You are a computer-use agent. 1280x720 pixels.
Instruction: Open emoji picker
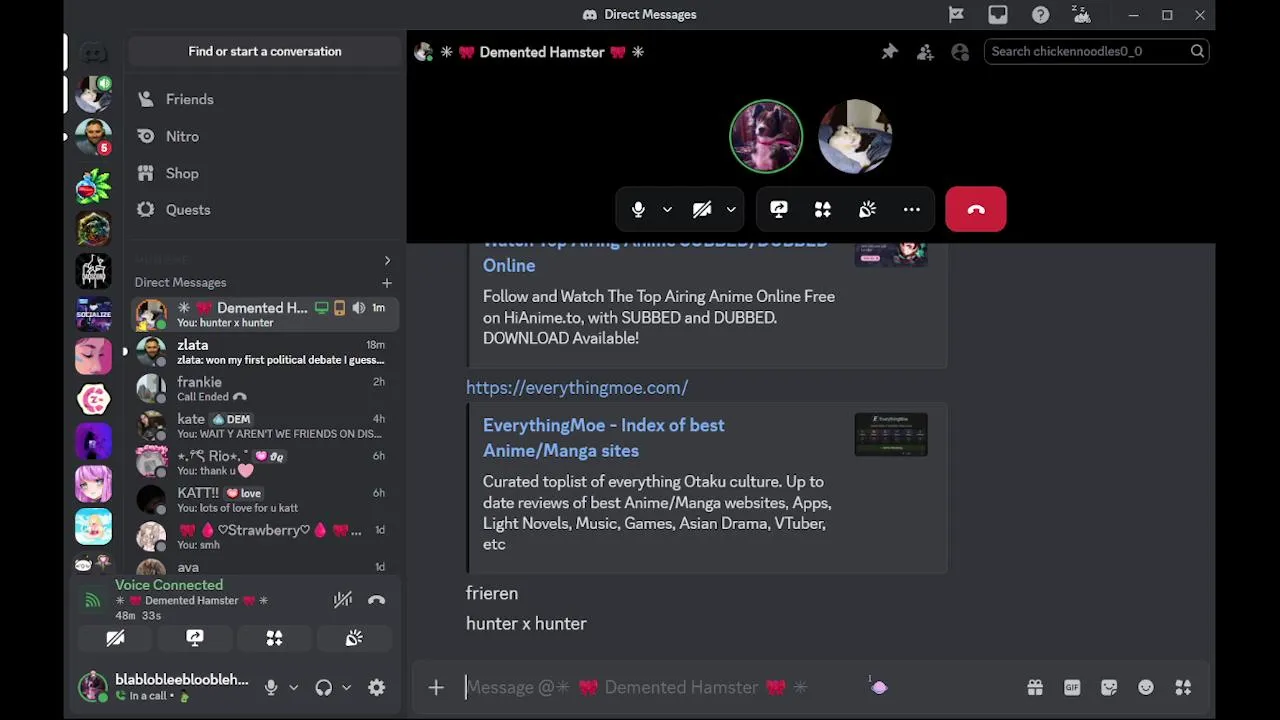(x=1146, y=687)
